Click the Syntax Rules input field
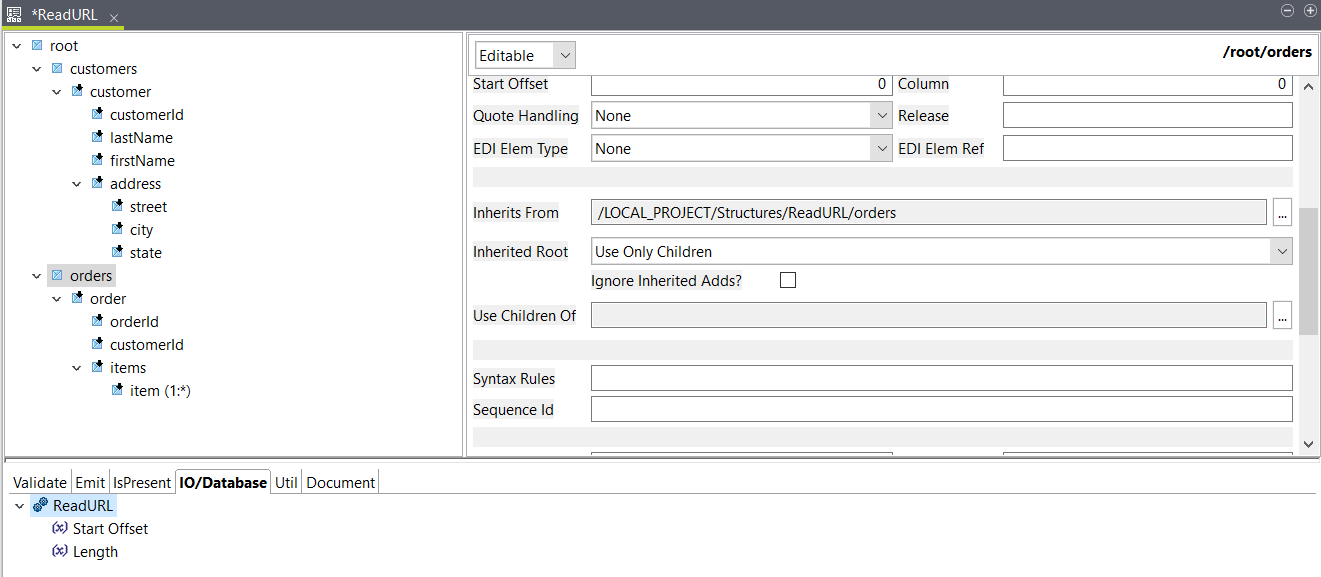 tap(941, 379)
